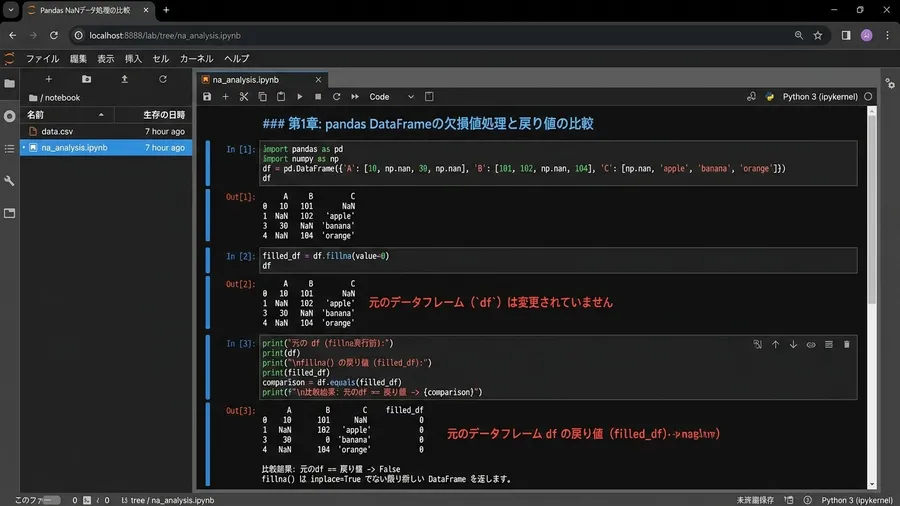Viewport: 900px width, 506px height.
Task: Copy the selected cell in the notebook toolbar
Action: 262,96
